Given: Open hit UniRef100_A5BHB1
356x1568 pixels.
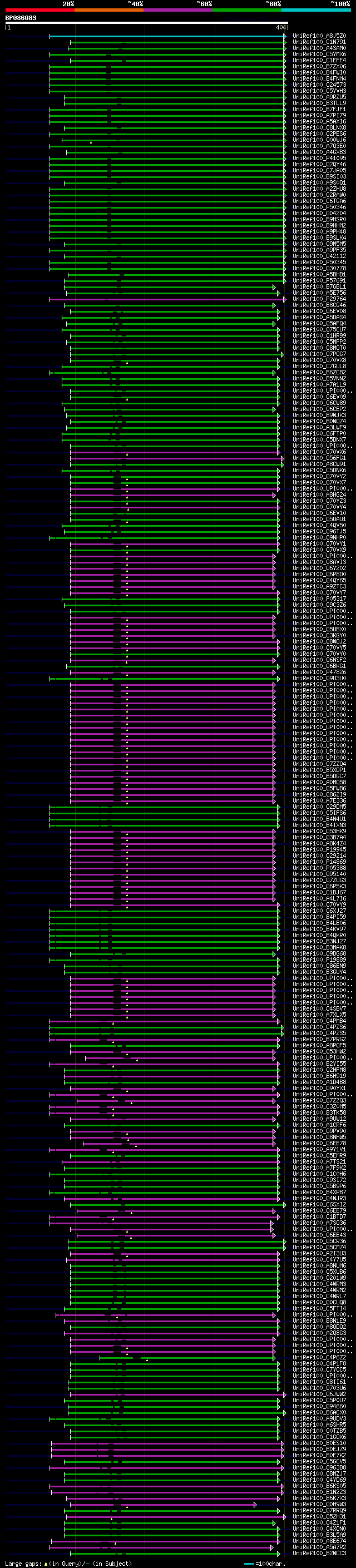Looking at the screenshot, I should pyautogui.click(x=319, y=275).
